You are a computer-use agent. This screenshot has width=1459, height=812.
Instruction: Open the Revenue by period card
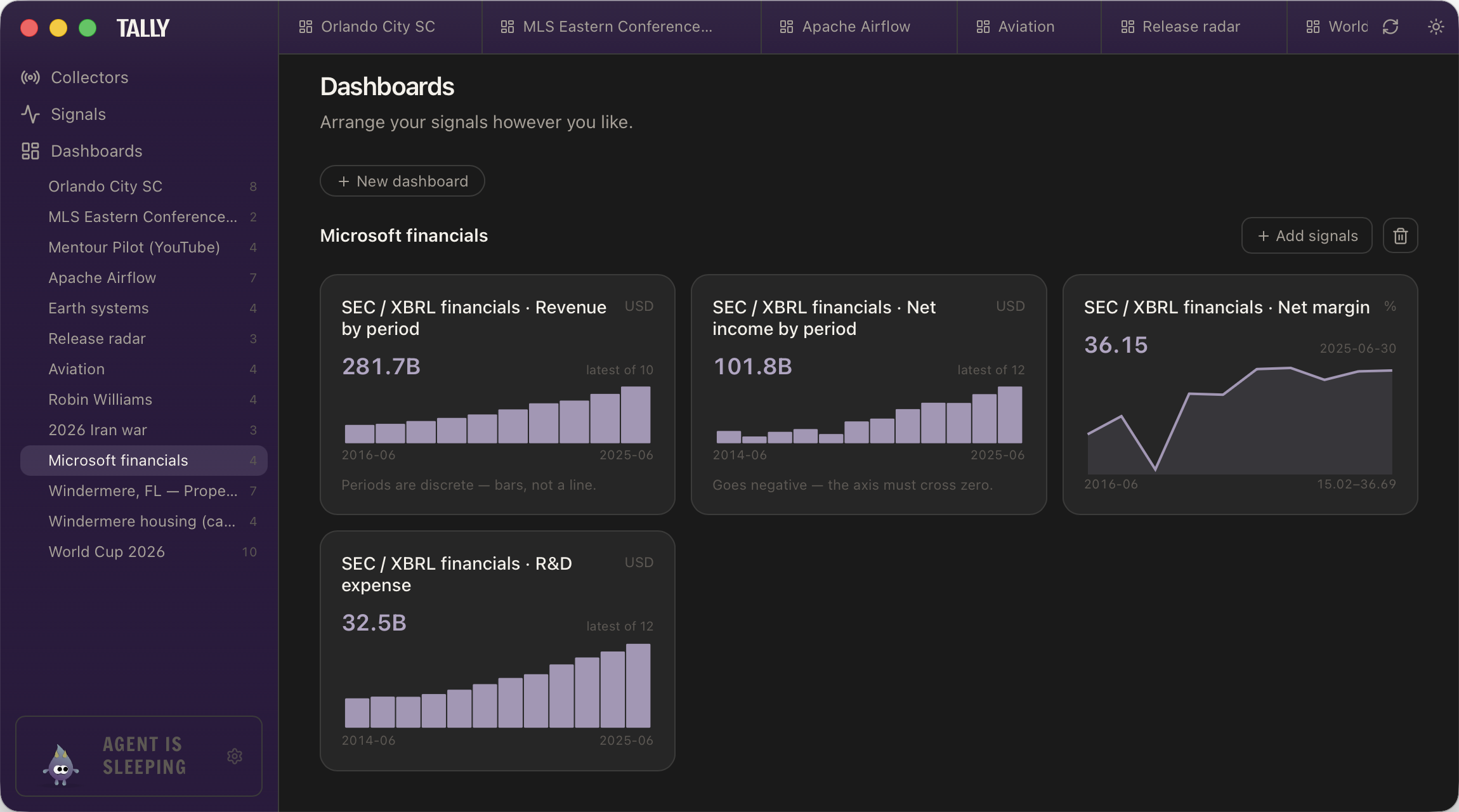(x=497, y=395)
